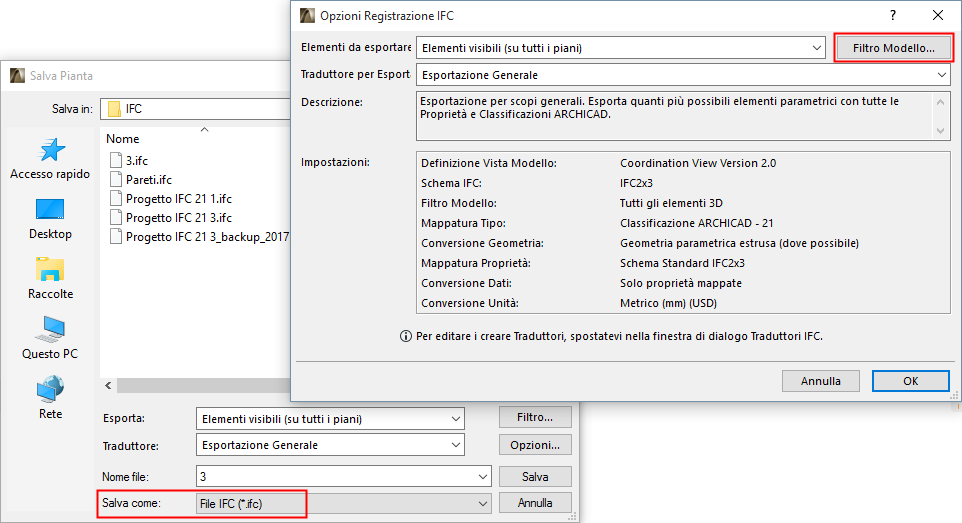Close the Opzioni Registrazione IFC dialog
Screen dimensions: 962x523
coord(937,15)
